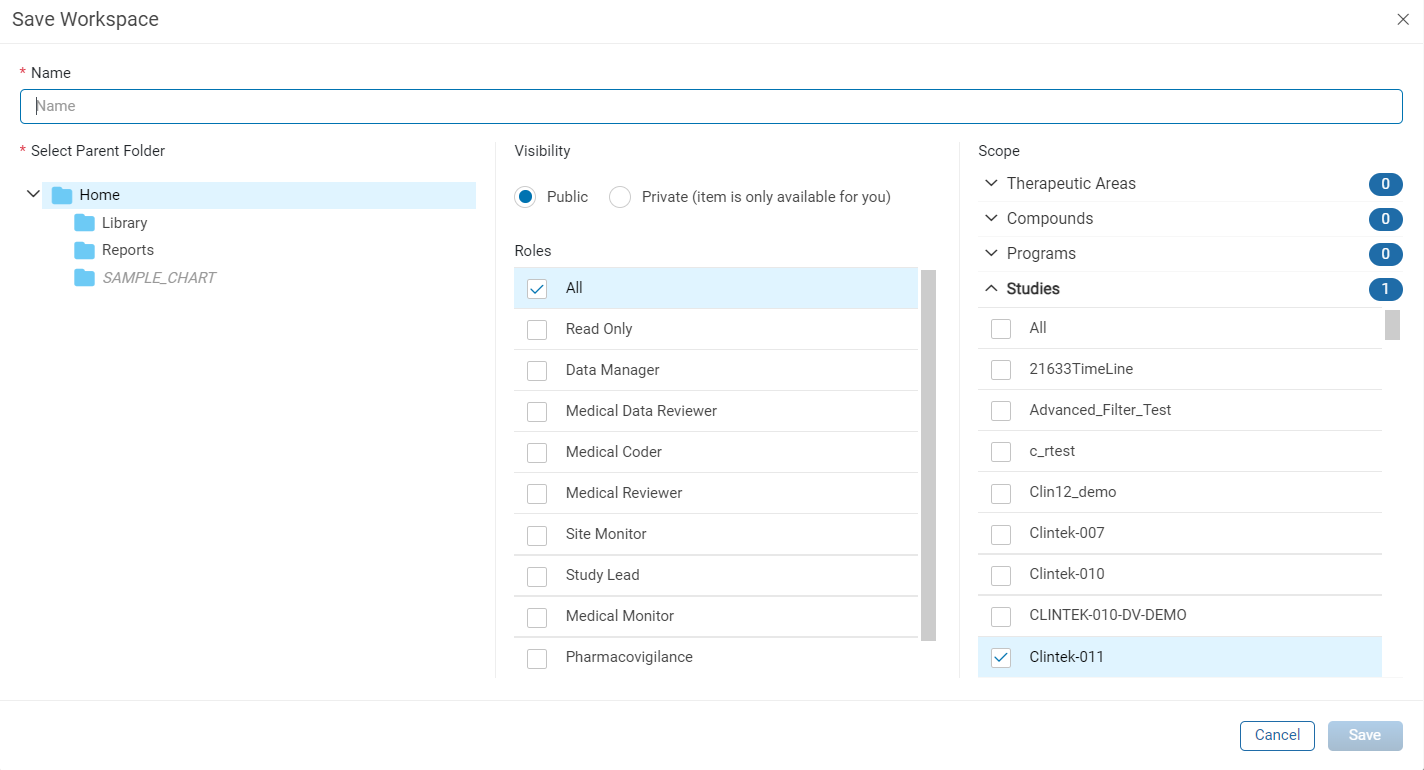Check the Site Monitor role checkbox
The height and width of the screenshot is (770, 1424).
coord(537,534)
